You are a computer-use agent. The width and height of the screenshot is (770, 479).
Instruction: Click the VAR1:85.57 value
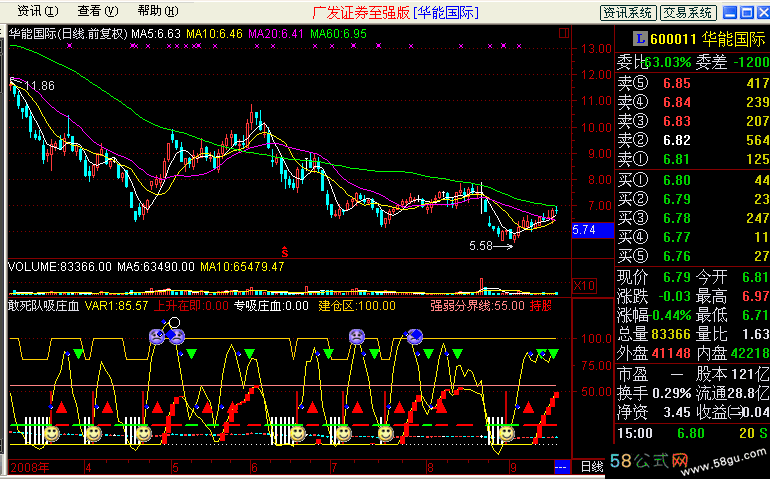pos(116,306)
